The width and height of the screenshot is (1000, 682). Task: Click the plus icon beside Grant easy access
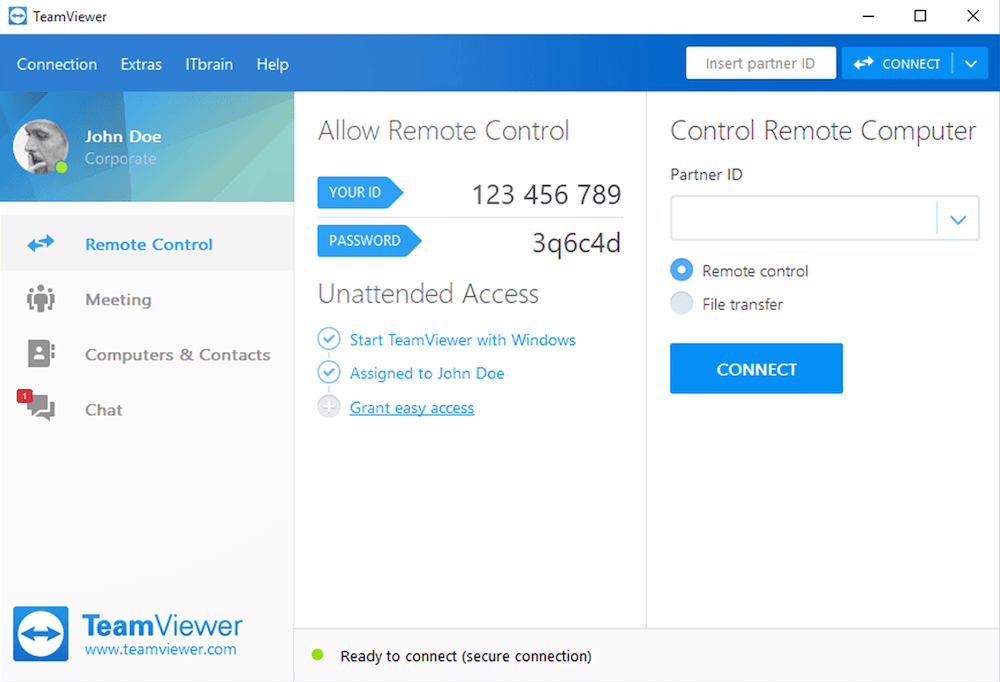pyautogui.click(x=329, y=407)
